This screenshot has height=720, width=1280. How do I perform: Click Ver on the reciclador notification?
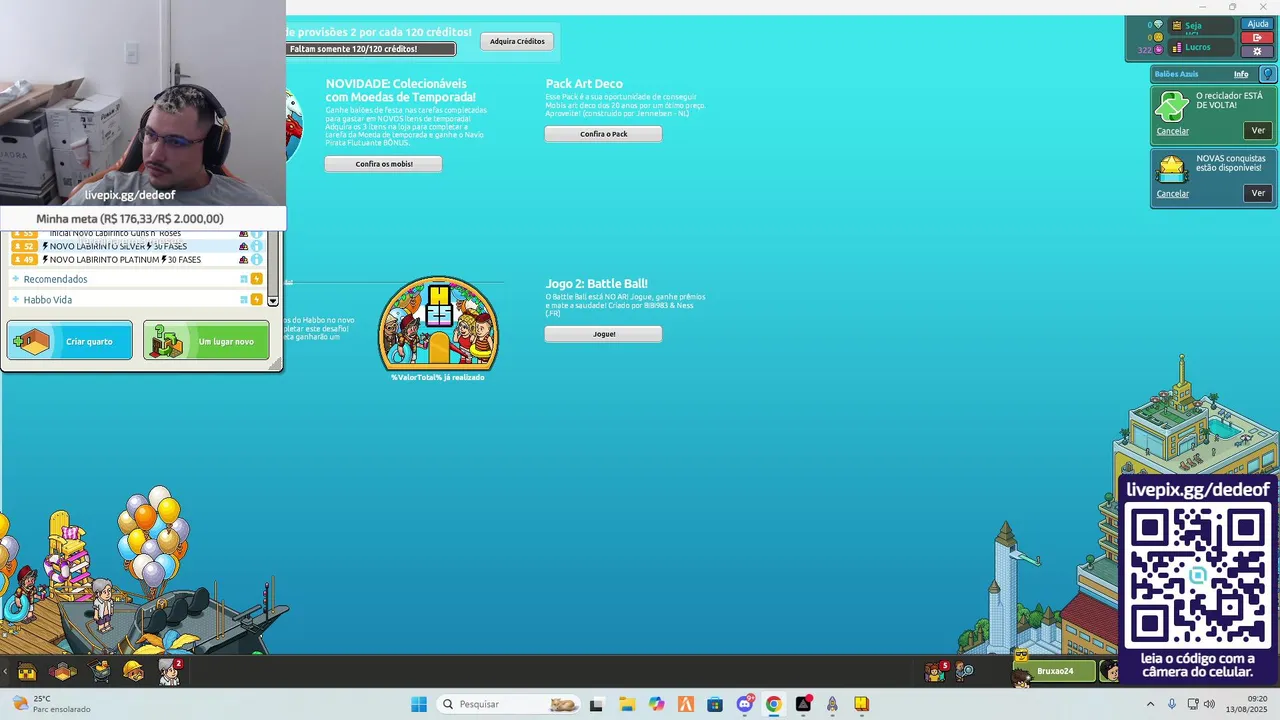pos(1258,131)
